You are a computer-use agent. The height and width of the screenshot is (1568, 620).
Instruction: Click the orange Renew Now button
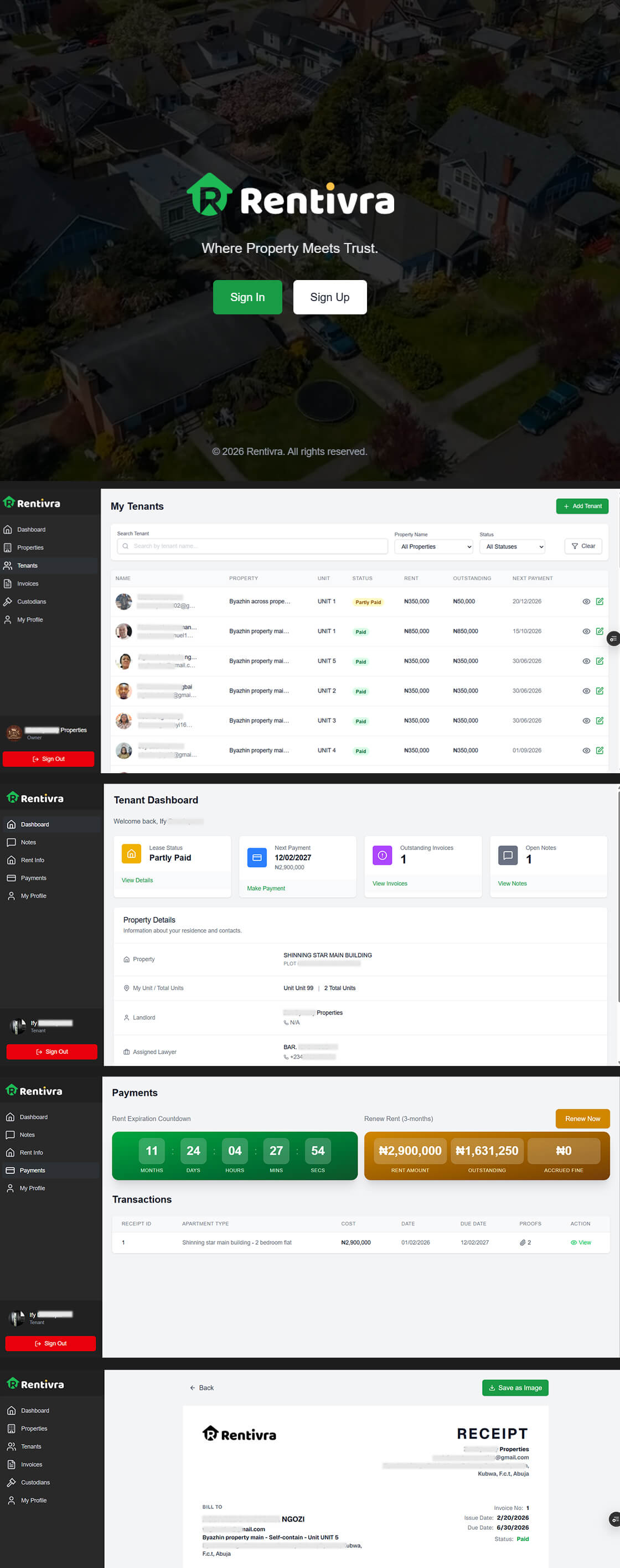tap(582, 1119)
